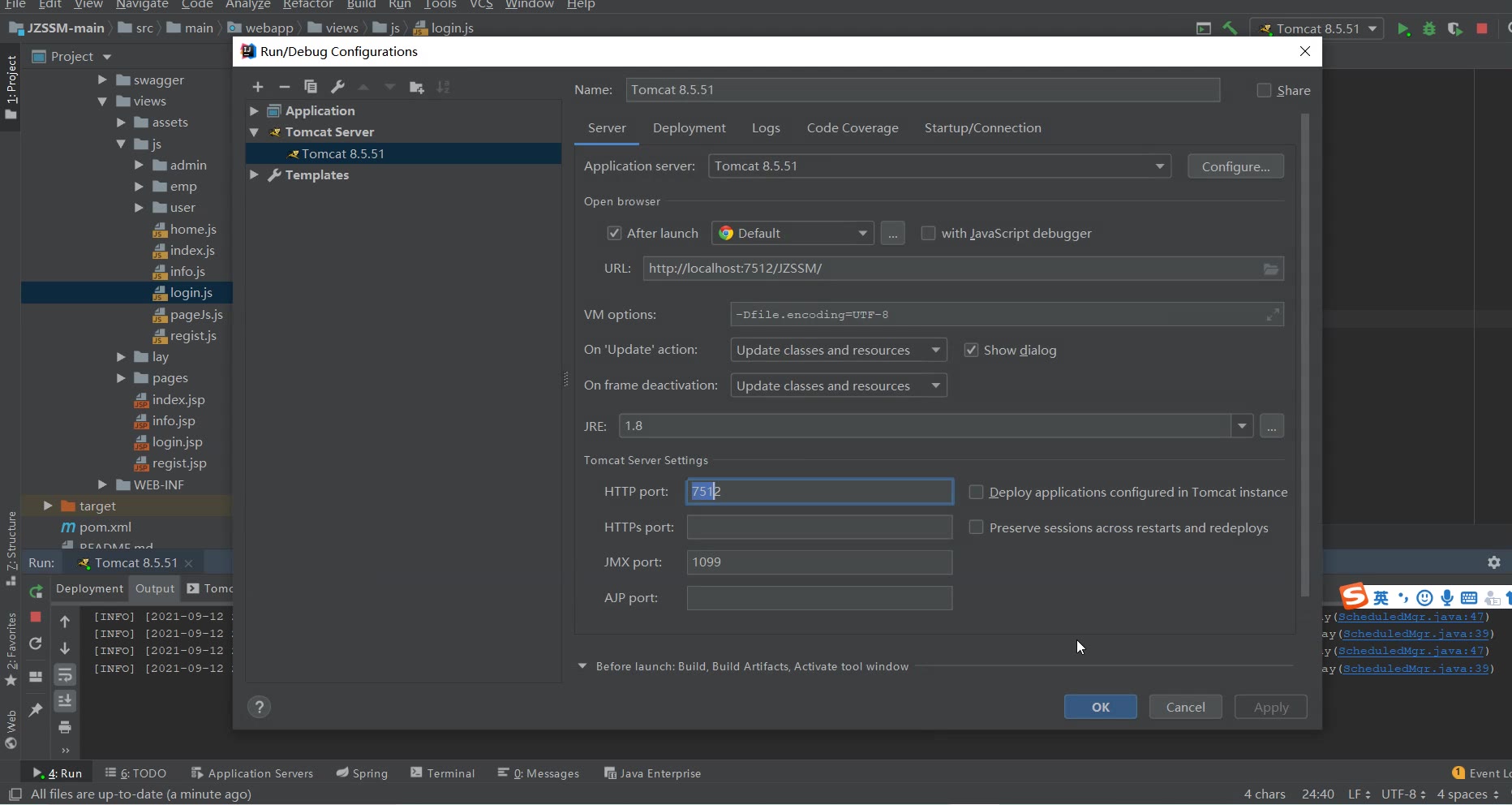Expand the Templates tree node
The width and height of the screenshot is (1512, 805).
[x=254, y=175]
